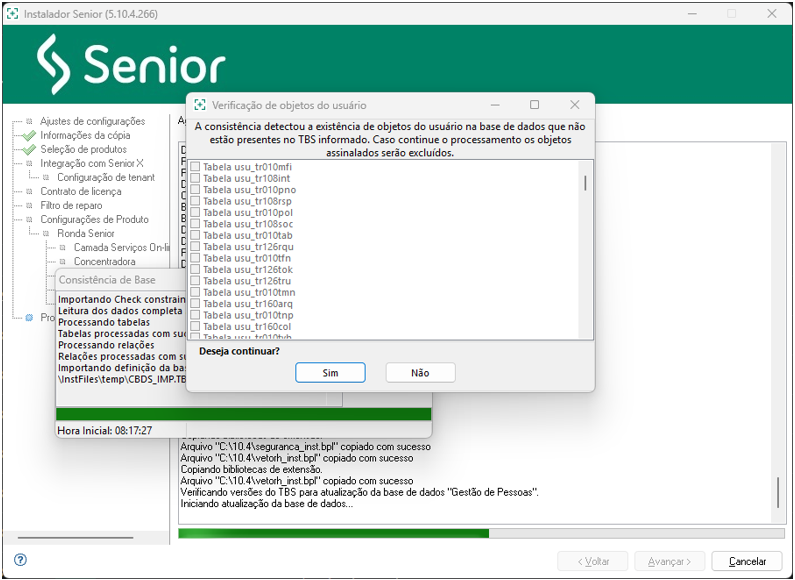This screenshot has width=795, height=580.
Task: Tick the Tabela usu_tr108rsp checkbox
Action: coord(195,201)
